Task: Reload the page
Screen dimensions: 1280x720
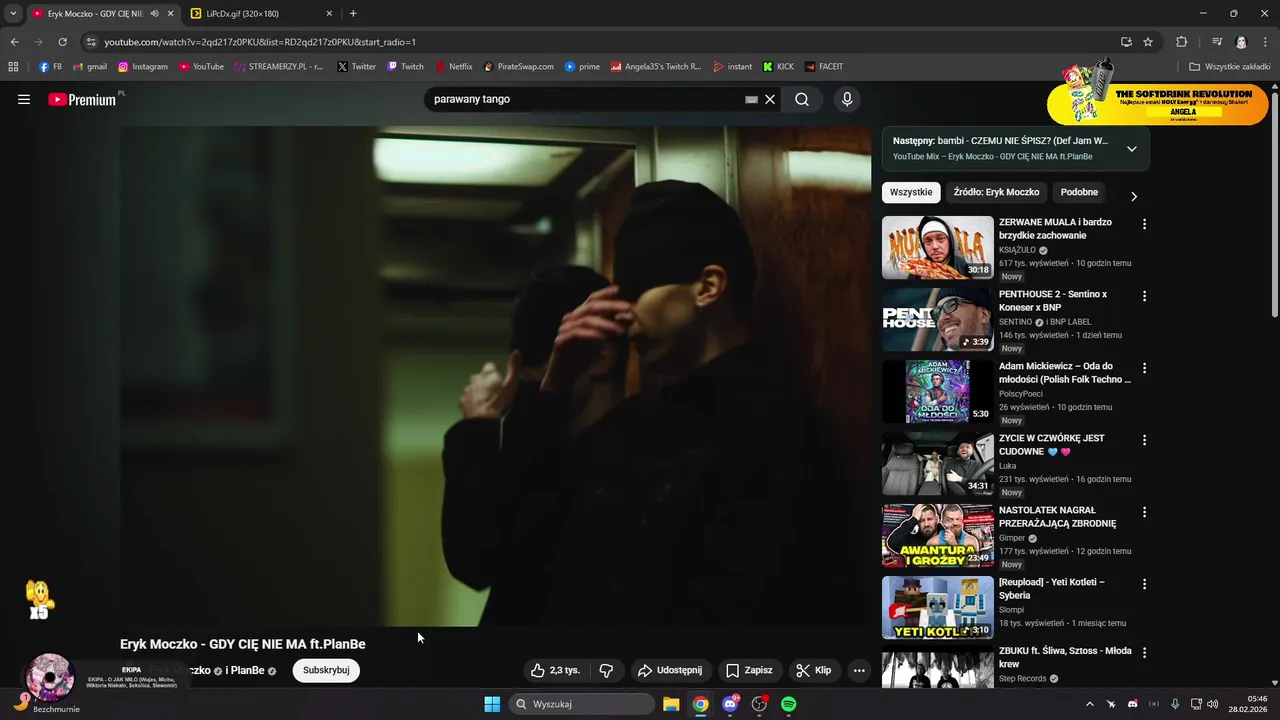Action: click(62, 42)
